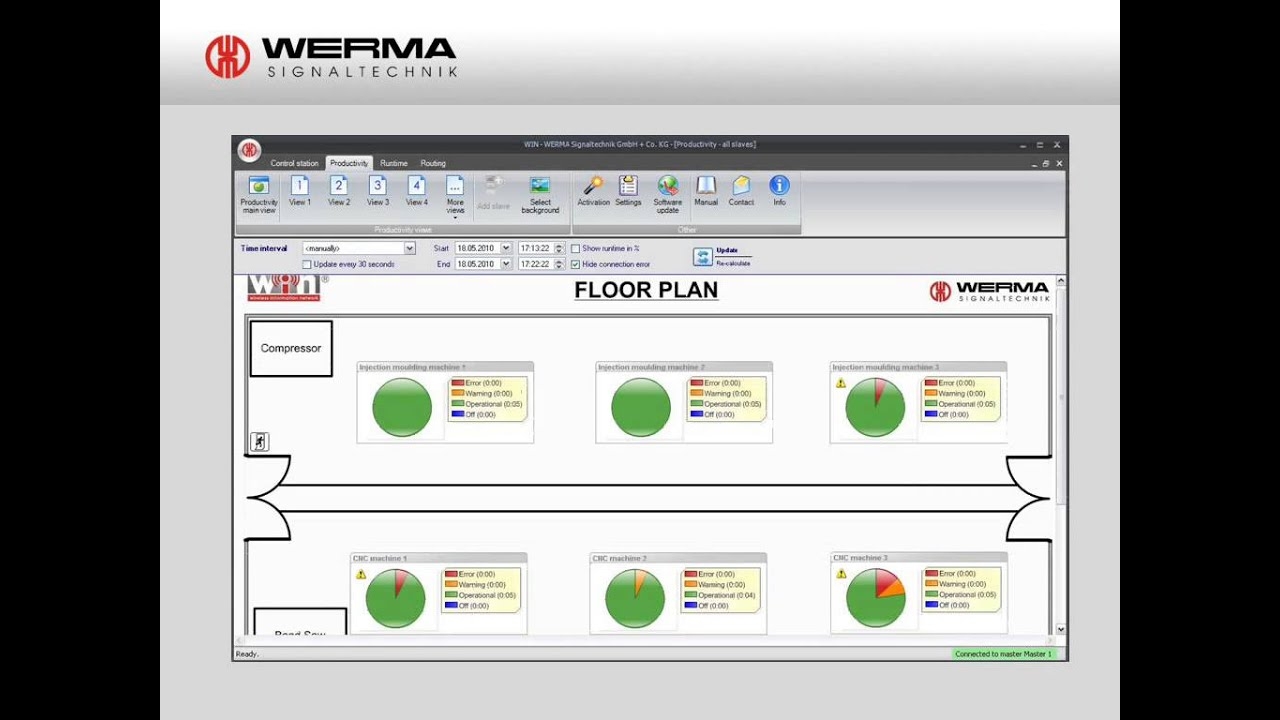The width and height of the screenshot is (1280, 720).
Task: Open the Settings checklist icon
Action: 628,186
